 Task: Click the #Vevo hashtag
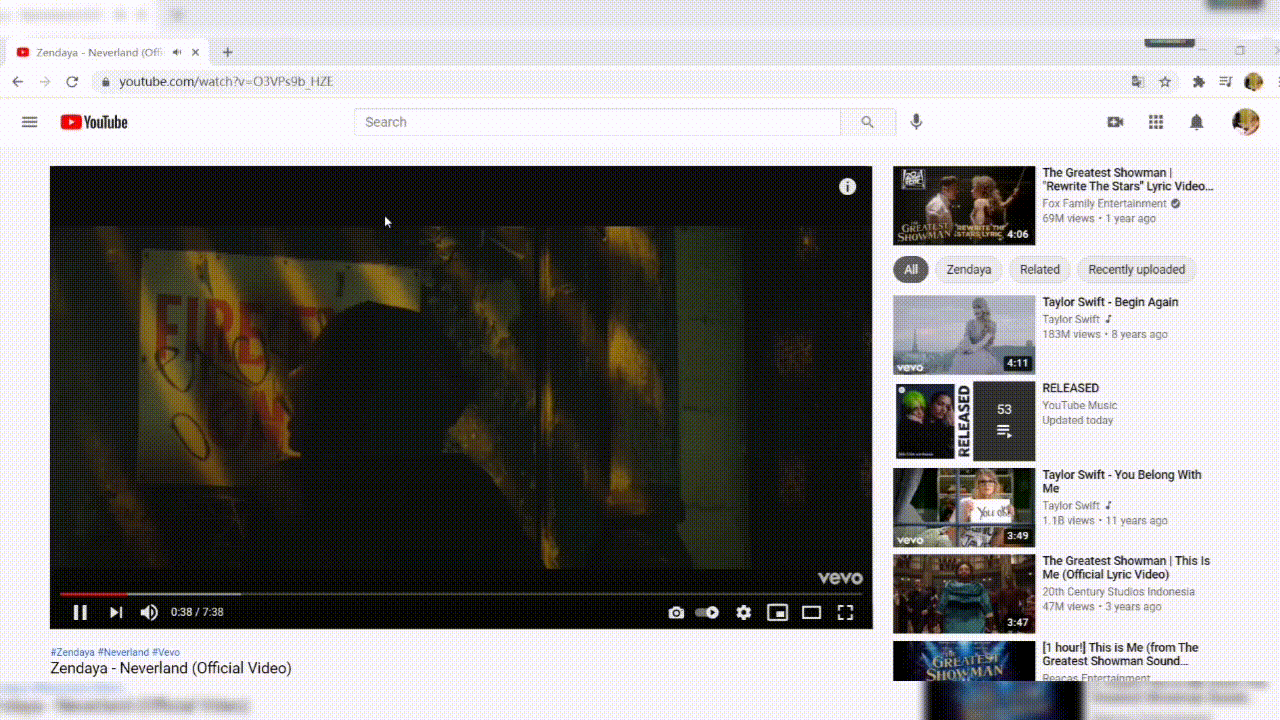(x=166, y=652)
